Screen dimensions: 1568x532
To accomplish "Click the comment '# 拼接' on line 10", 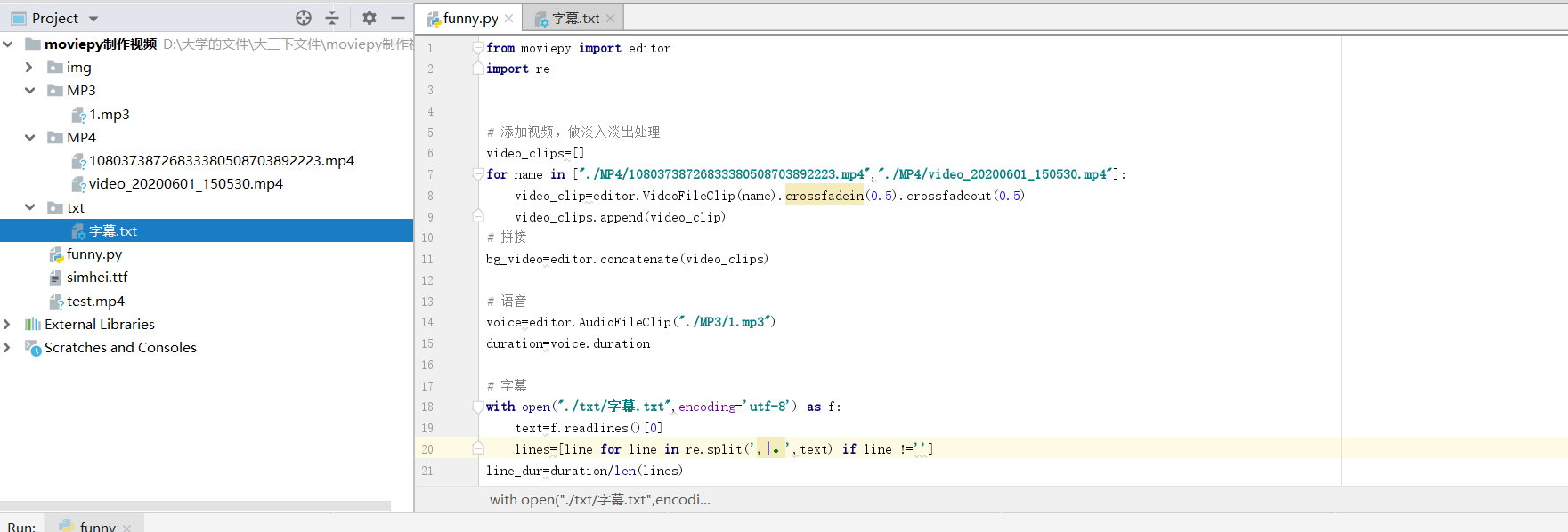I will pyautogui.click(x=507, y=237).
